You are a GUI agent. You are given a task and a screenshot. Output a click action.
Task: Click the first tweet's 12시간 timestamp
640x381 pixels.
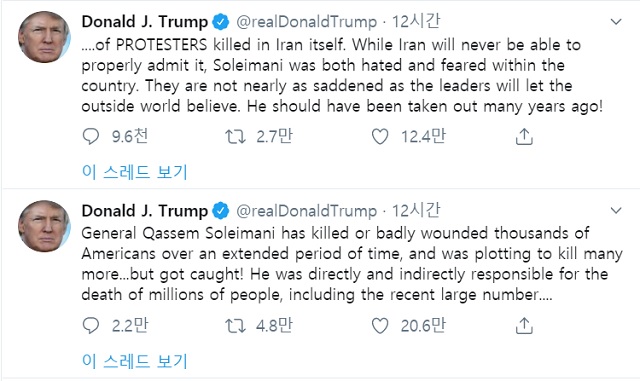[x=416, y=21]
